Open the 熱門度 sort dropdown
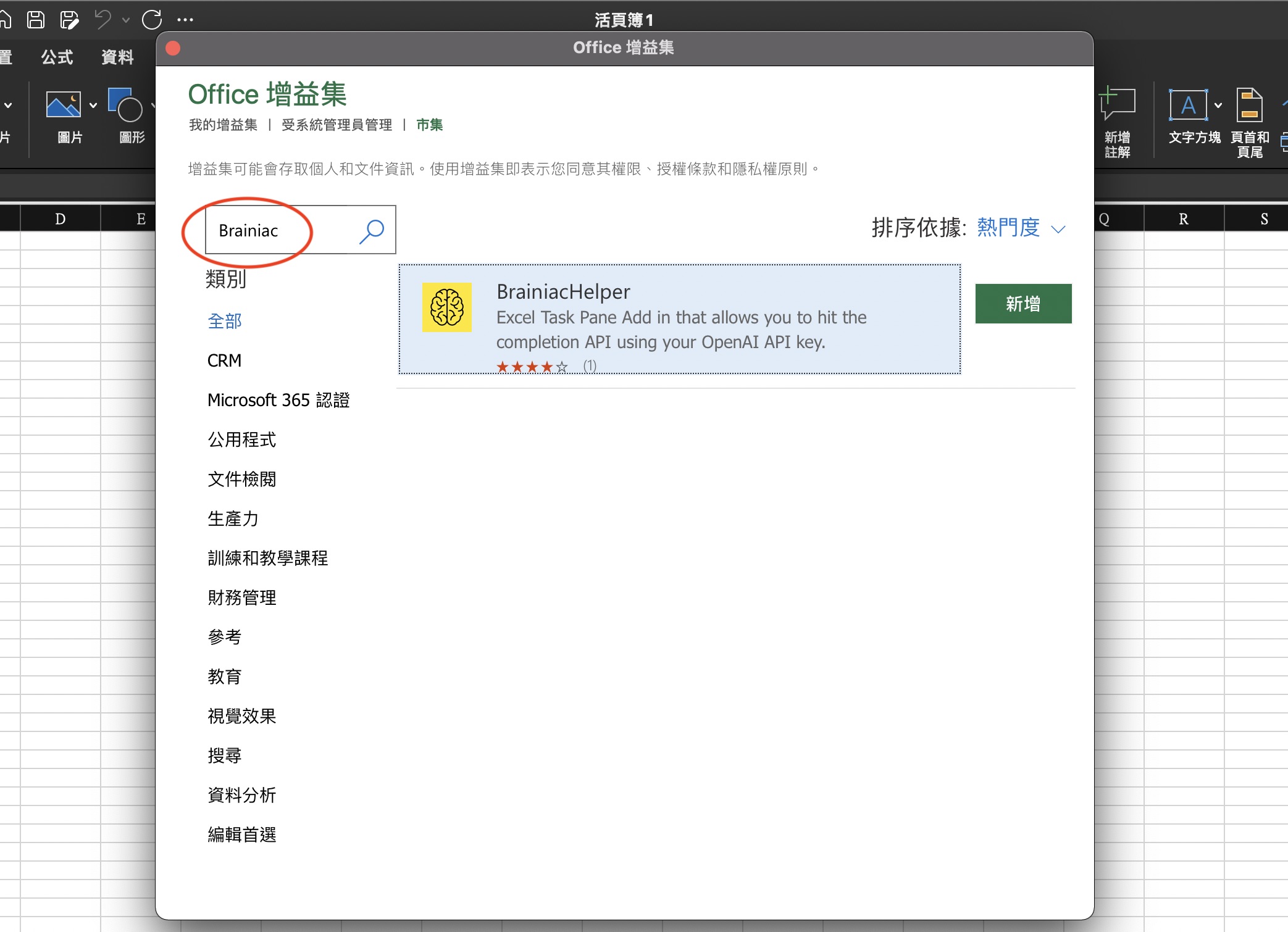This screenshot has width=1288, height=932. coord(1021,228)
